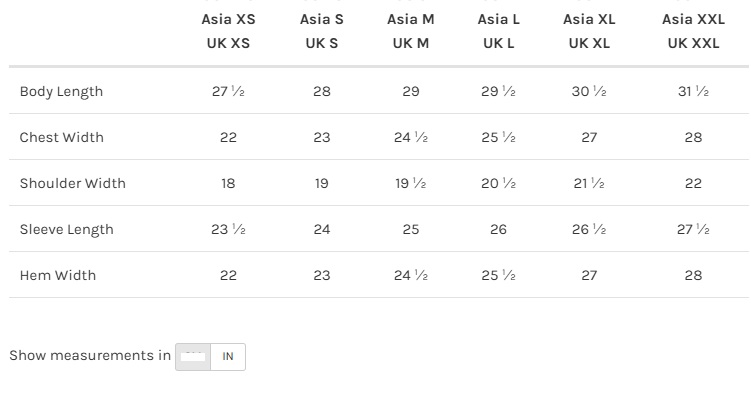The image size is (751, 405).
Task: Select the Body Length value for Asia S
Action: (x=322, y=92)
